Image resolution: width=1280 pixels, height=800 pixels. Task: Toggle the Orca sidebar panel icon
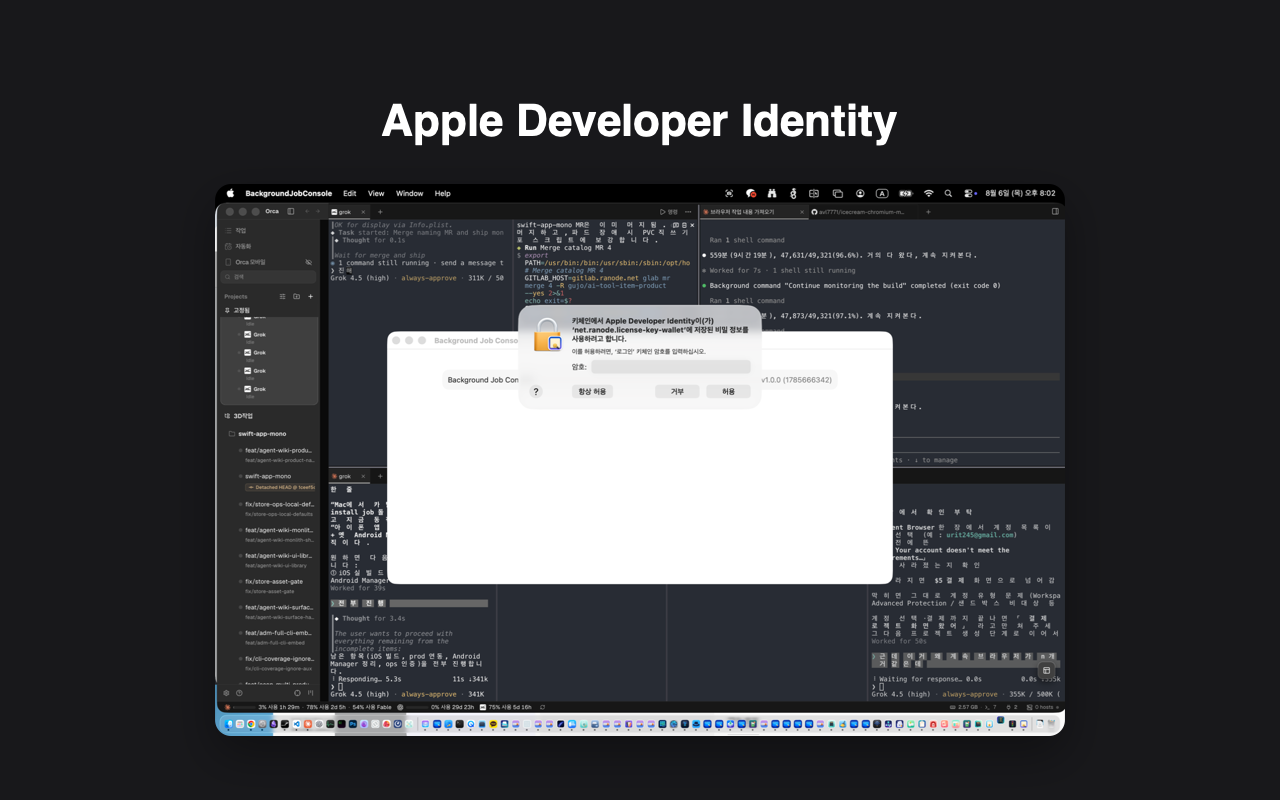pyautogui.click(x=291, y=212)
